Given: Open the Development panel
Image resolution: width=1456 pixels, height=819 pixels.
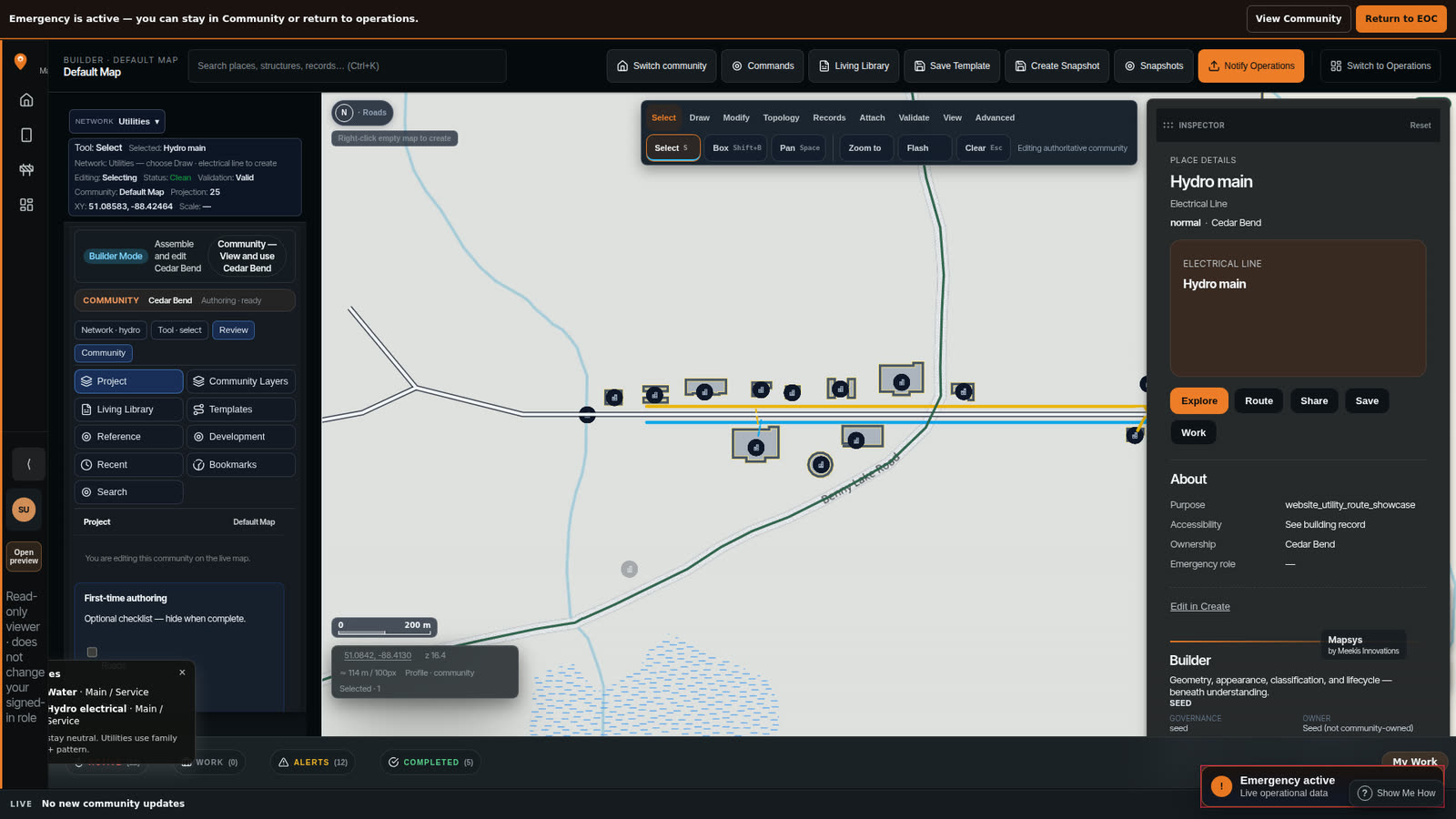Looking at the screenshot, I should 241,437.
